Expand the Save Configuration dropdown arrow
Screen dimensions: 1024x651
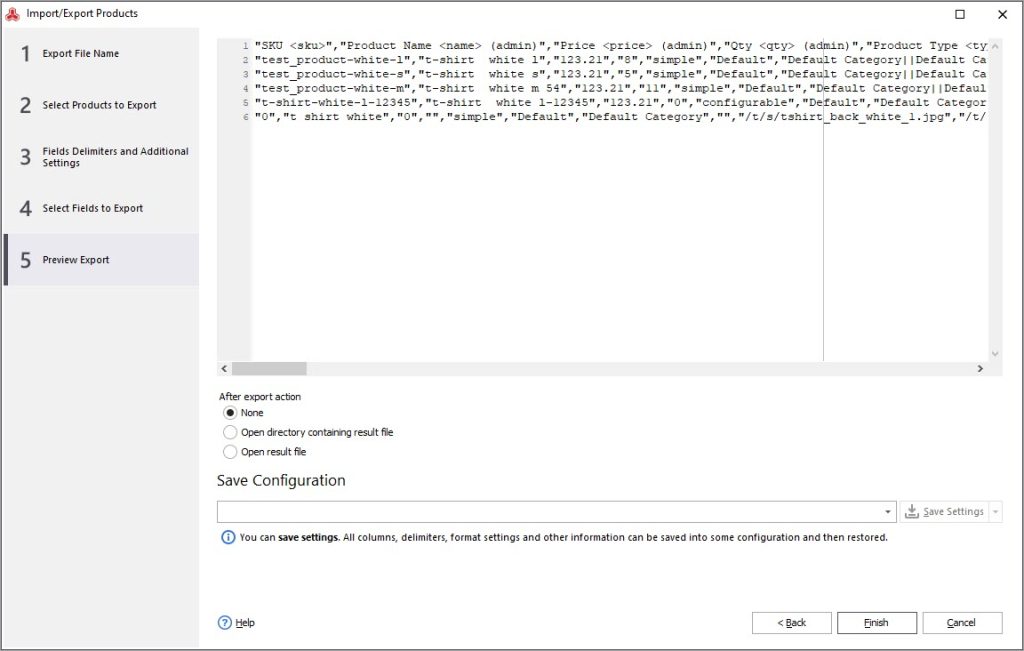888,512
